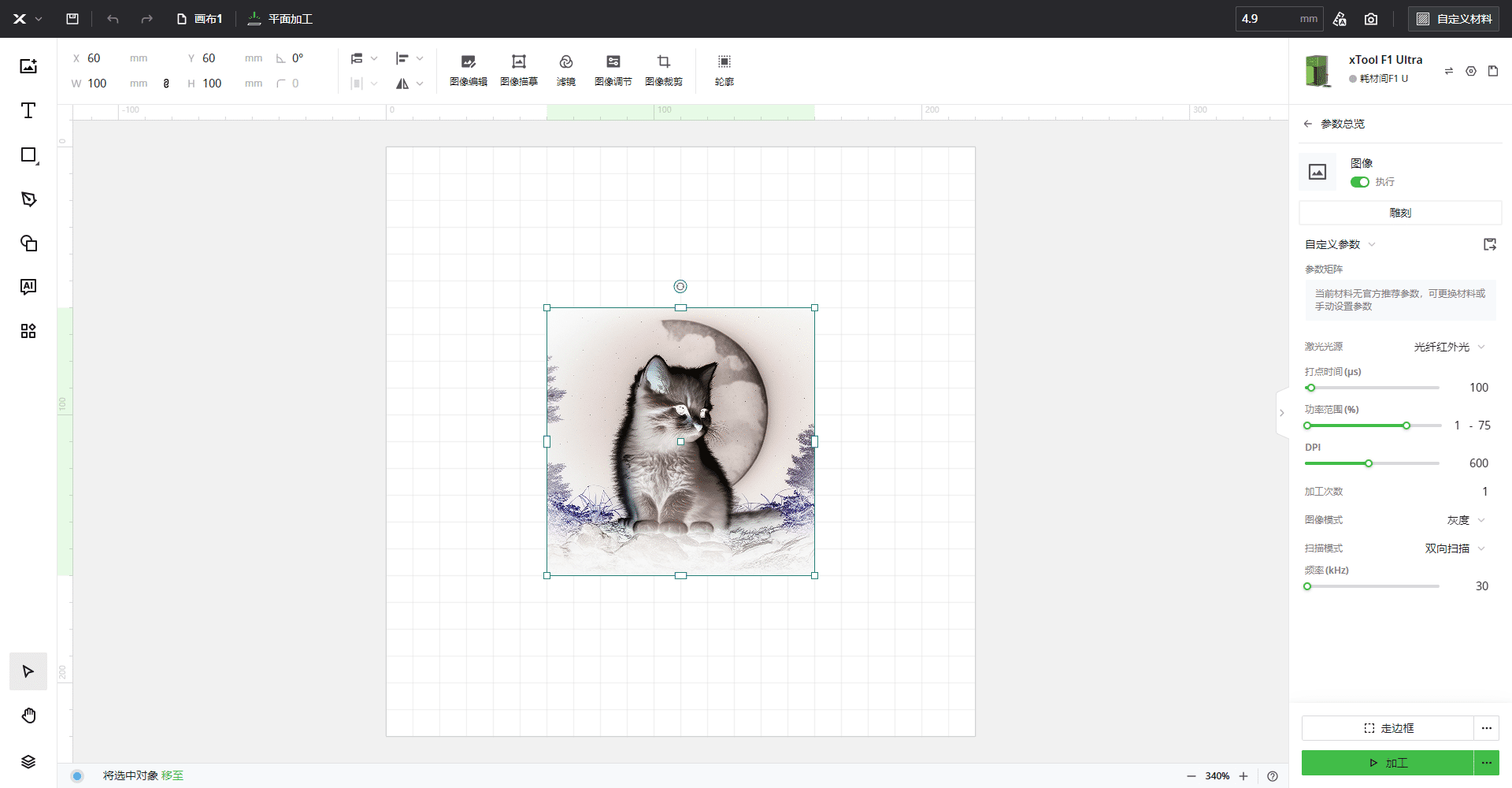The image size is (1512, 788).
Task: Select the Hand pan tool
Action: [x=28, y=716]
